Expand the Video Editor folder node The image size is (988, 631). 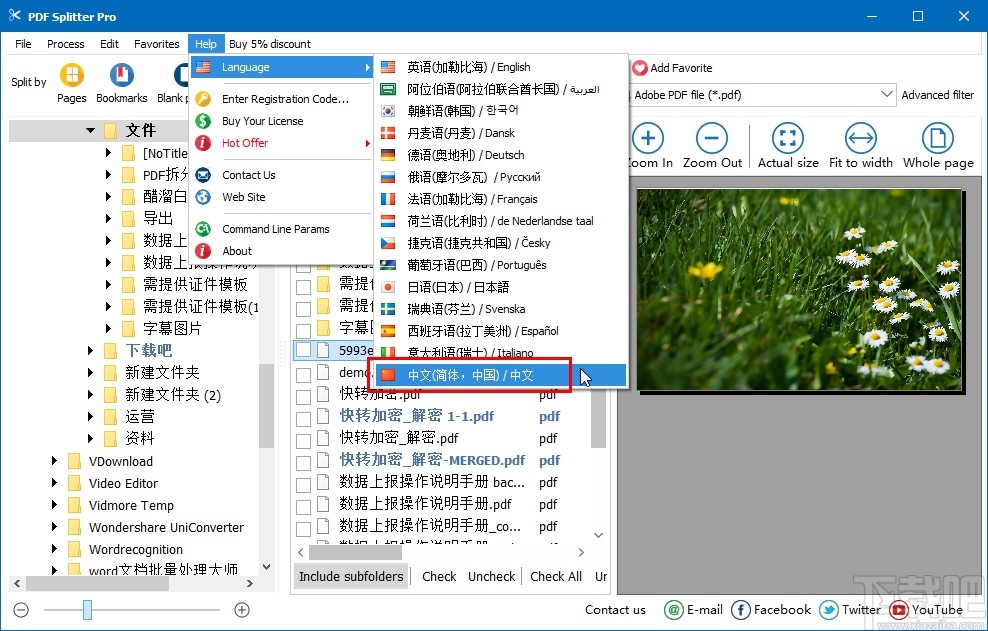point(54,483)
